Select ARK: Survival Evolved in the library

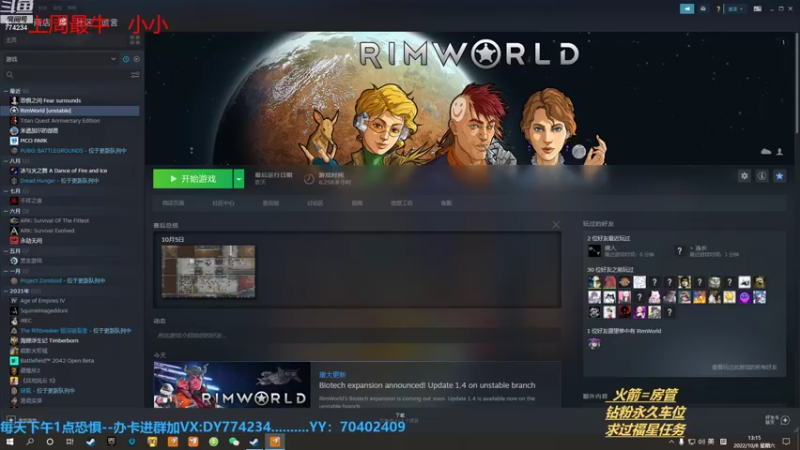coord(47,231)
